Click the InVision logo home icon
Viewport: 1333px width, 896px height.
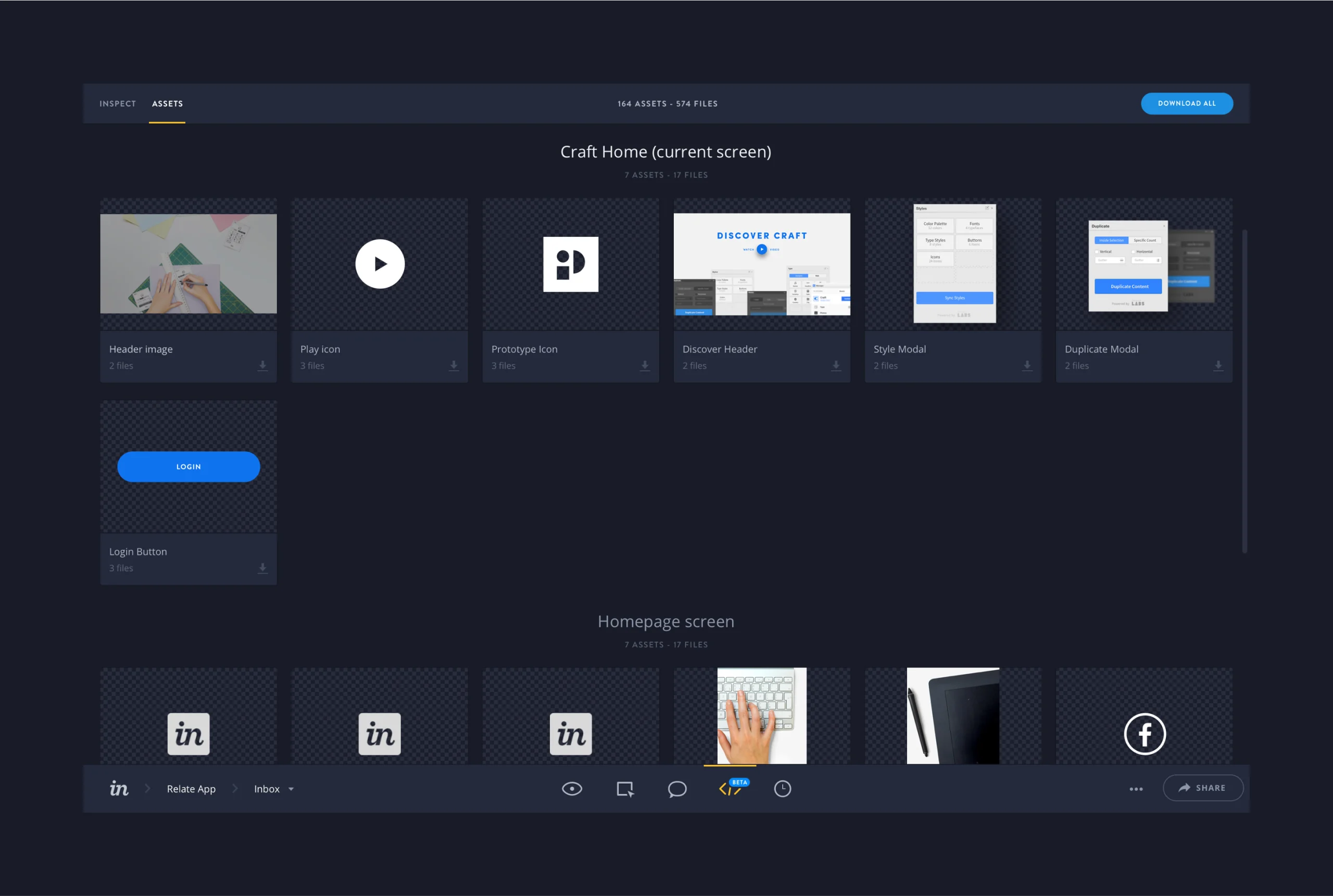(119, 789)
